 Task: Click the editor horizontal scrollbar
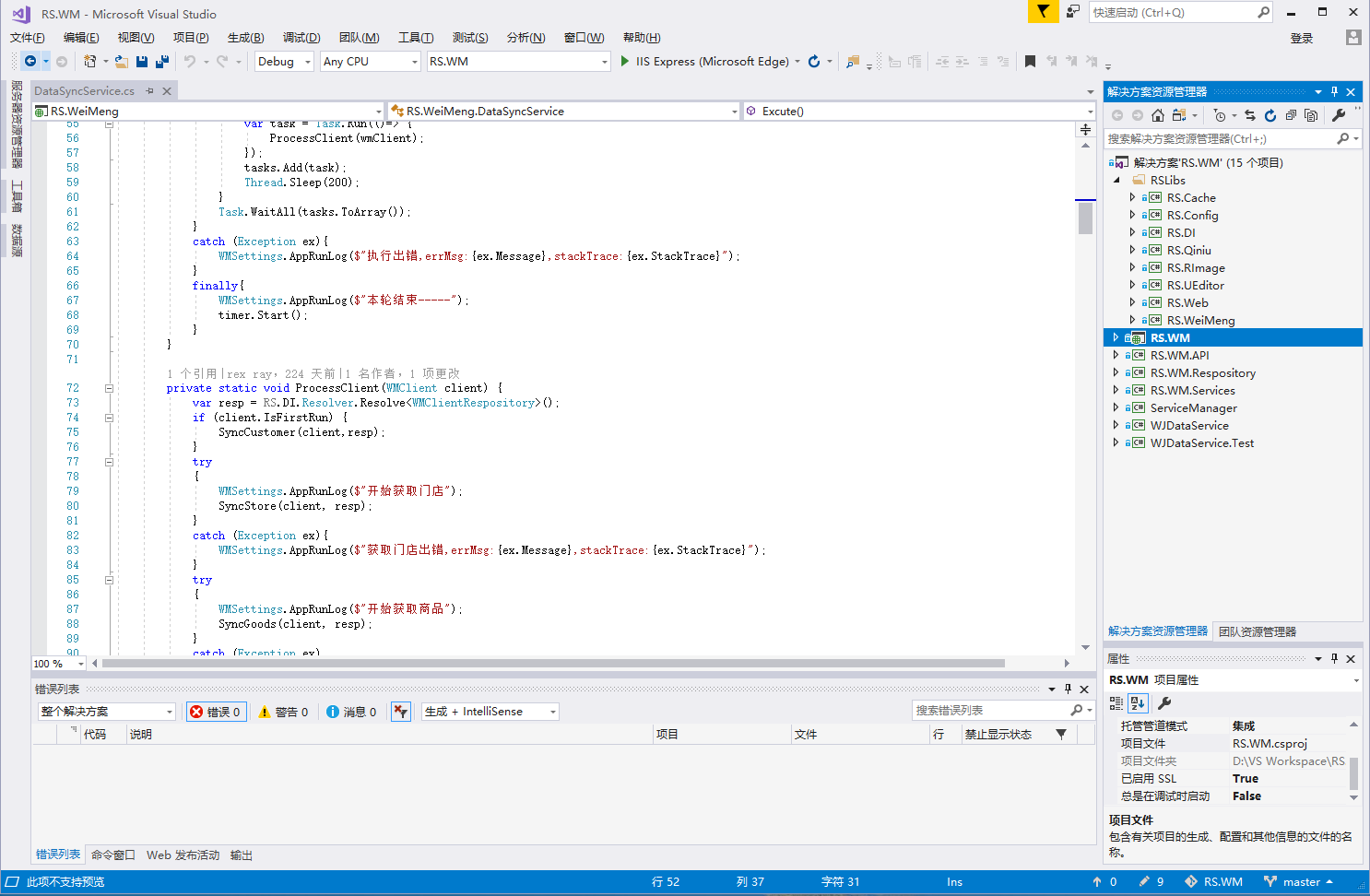coord(553,663)
